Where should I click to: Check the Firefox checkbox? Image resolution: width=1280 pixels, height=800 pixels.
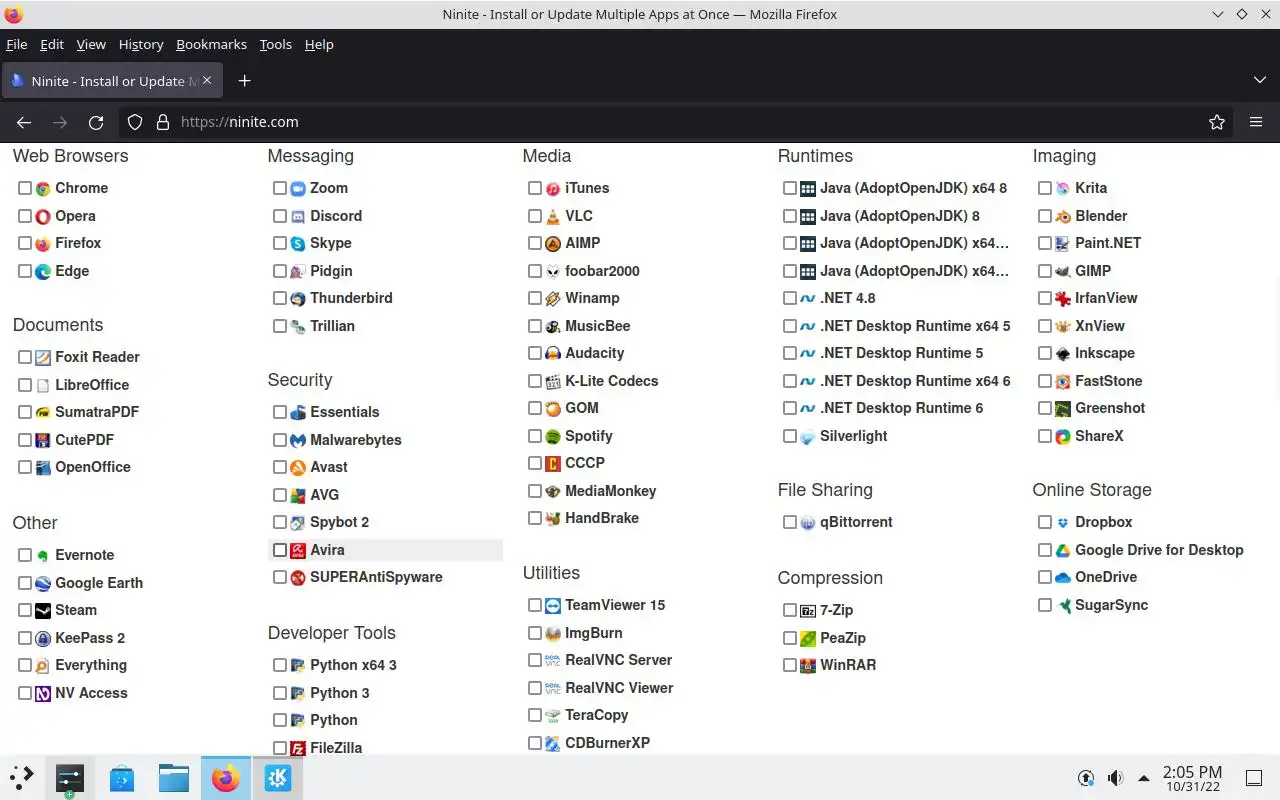25,243
